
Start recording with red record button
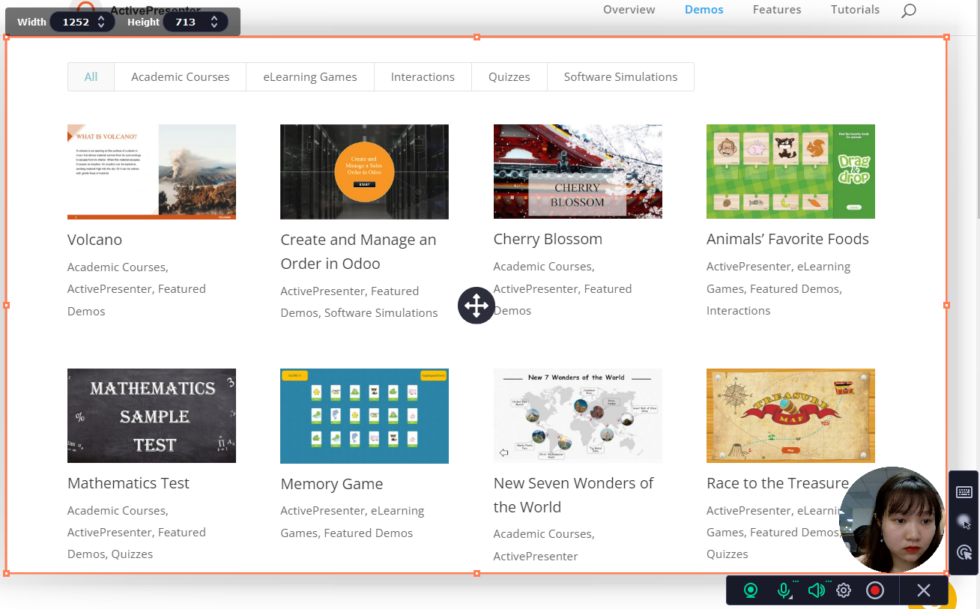tap(875, 591)
